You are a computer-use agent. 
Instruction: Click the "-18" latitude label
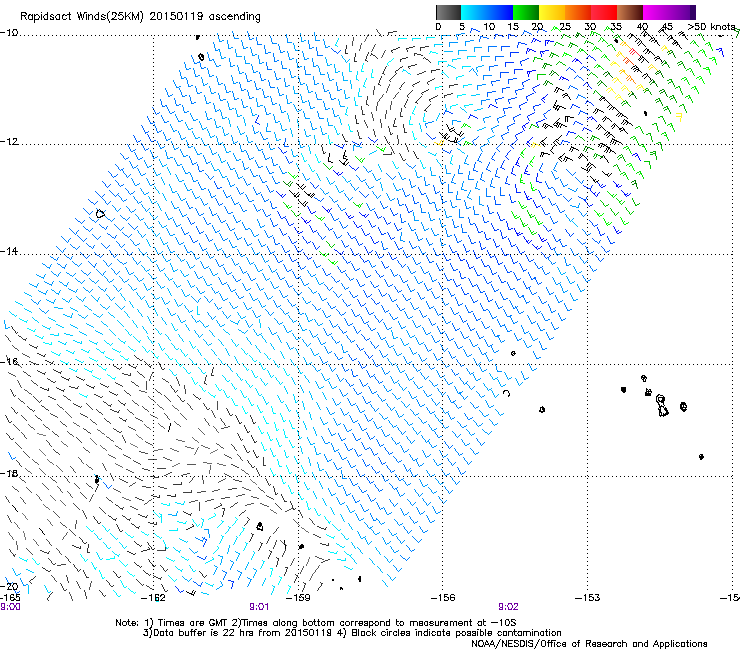coord(9,473)
